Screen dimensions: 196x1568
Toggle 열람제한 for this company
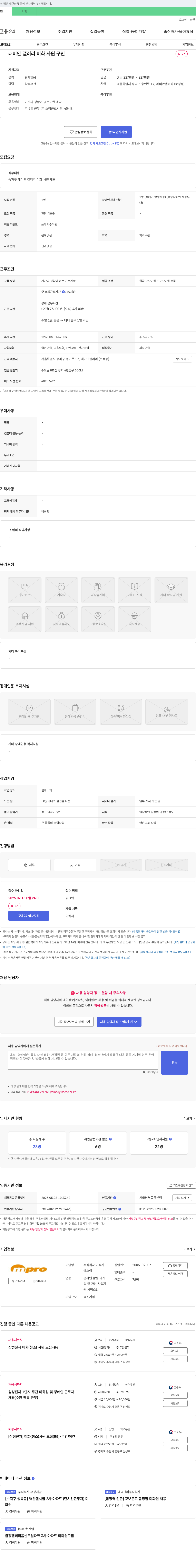coord(39,1281)
